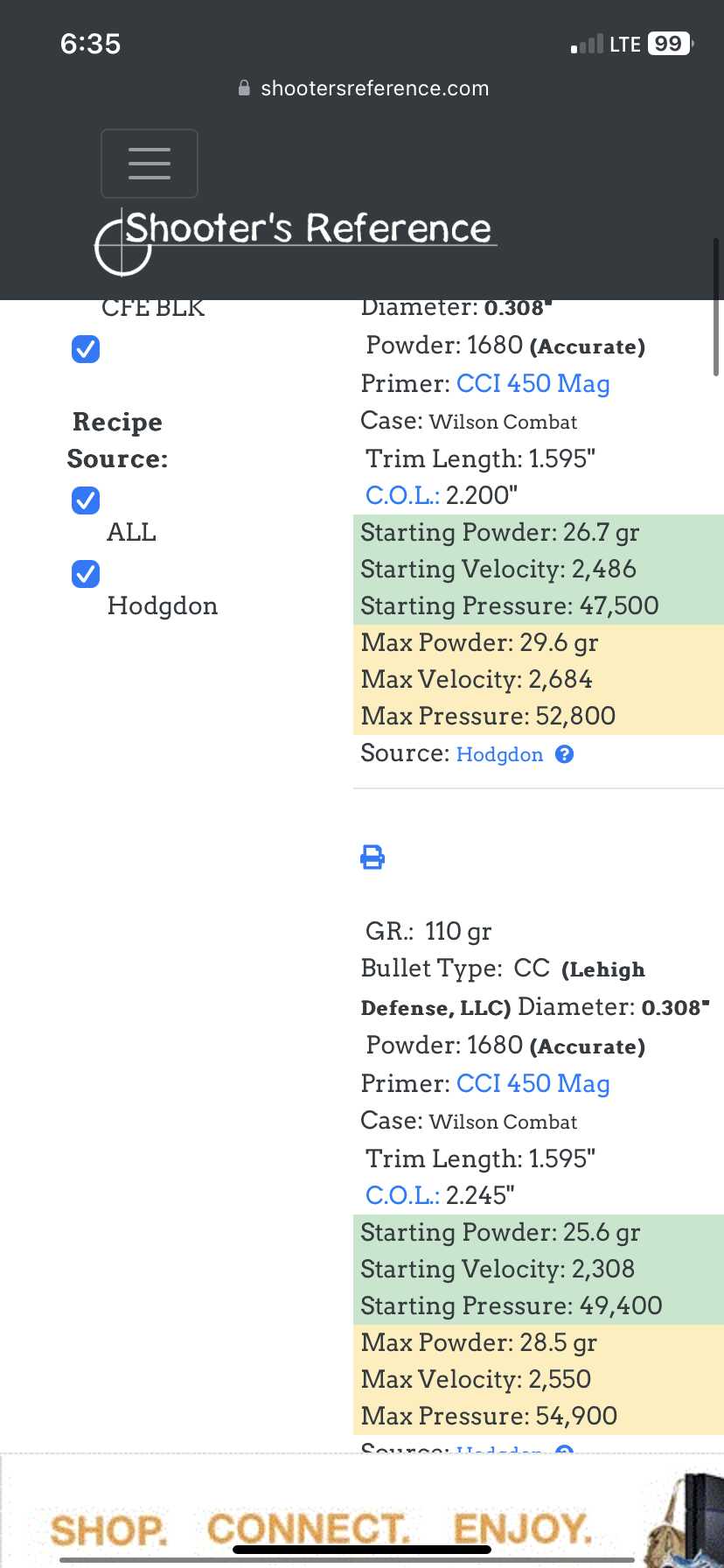This screenshot has height=1568, width=724.
Task: Open the hamburger navigation menu
Action: click(x=150, y=164)
